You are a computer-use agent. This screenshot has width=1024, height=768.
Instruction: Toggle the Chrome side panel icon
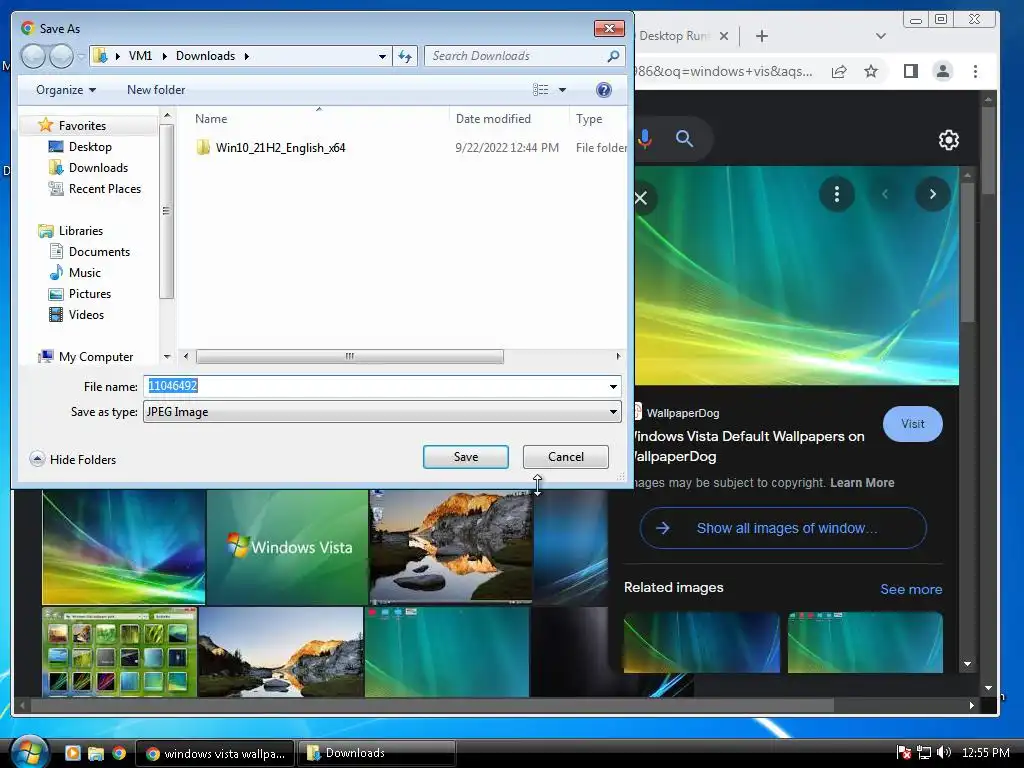pyautogui.click(x=910, y=71)
